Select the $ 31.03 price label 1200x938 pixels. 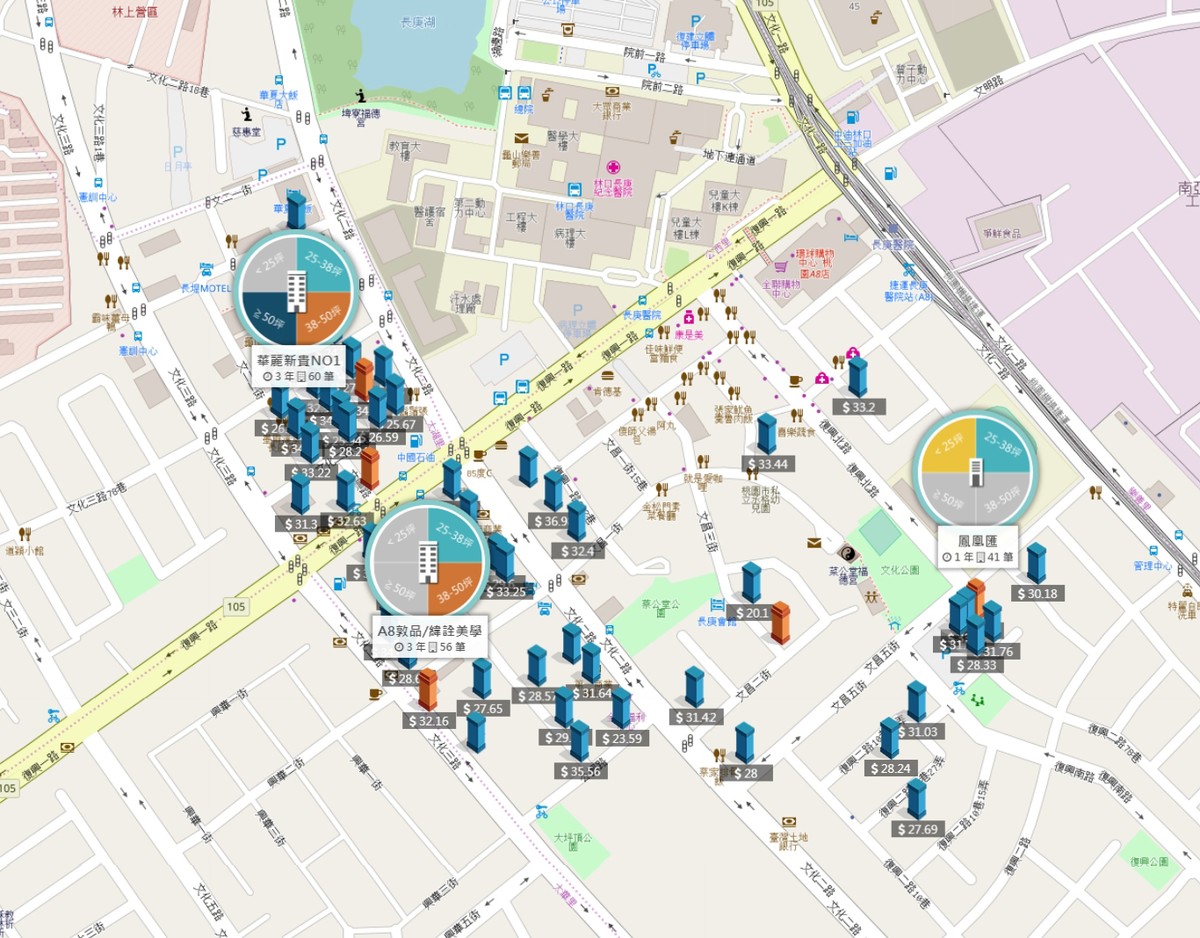tap(918, 732)
